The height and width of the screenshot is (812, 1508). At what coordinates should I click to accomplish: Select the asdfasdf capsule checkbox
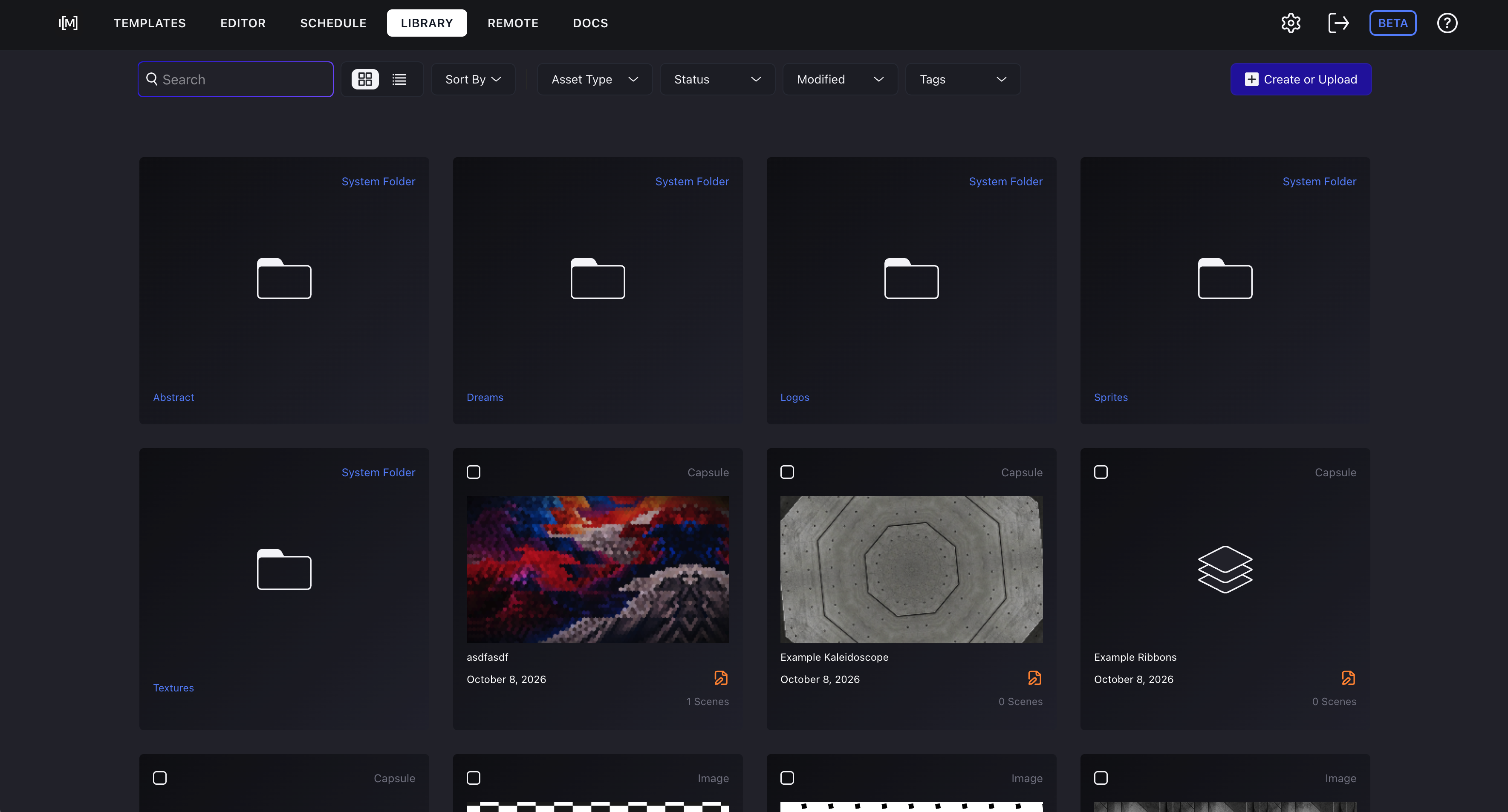click(474, 472)
